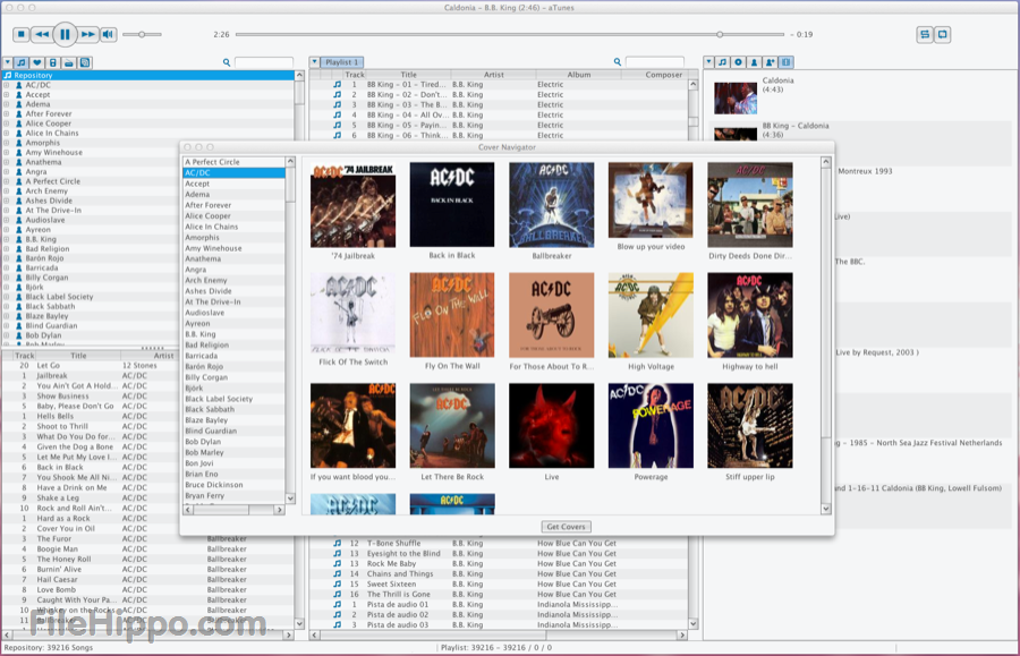Screen dimensions: 1020x656
Task: Open the playlist options dropdown arrow
Action: (x=315, y=62)
